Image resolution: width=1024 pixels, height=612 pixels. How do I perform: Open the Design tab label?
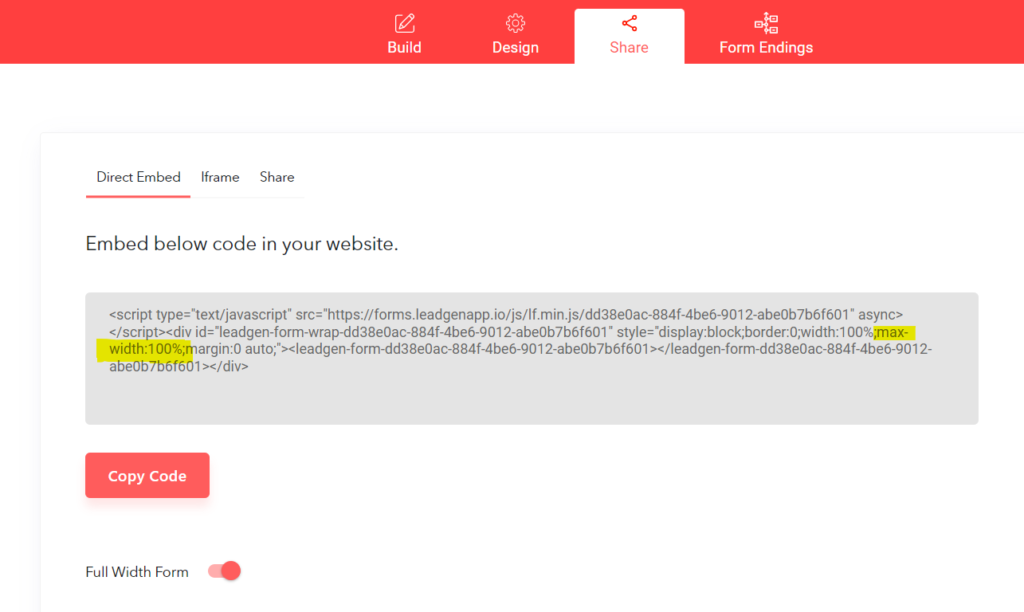coord(515,48)
